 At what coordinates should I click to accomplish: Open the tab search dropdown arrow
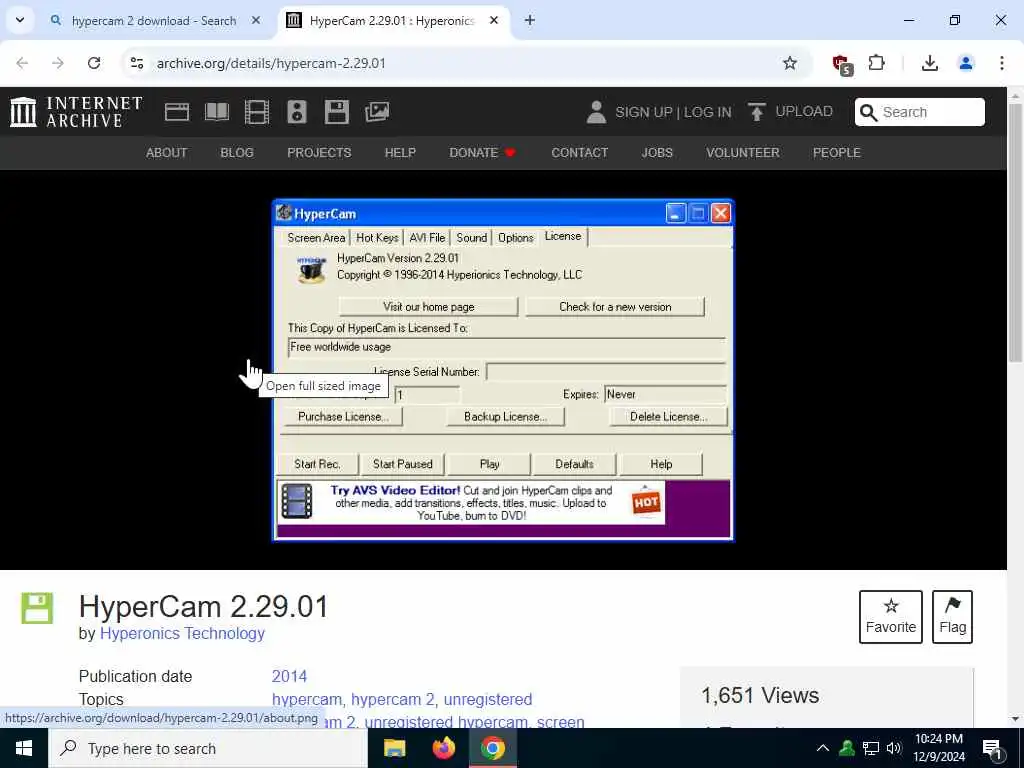pos(20,20)
